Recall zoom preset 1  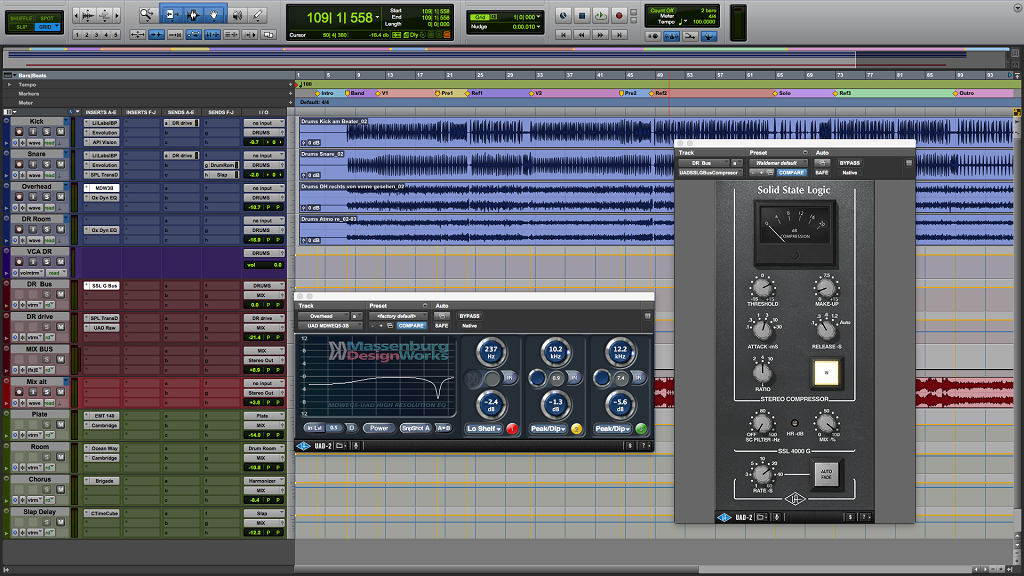pos(77,35)
